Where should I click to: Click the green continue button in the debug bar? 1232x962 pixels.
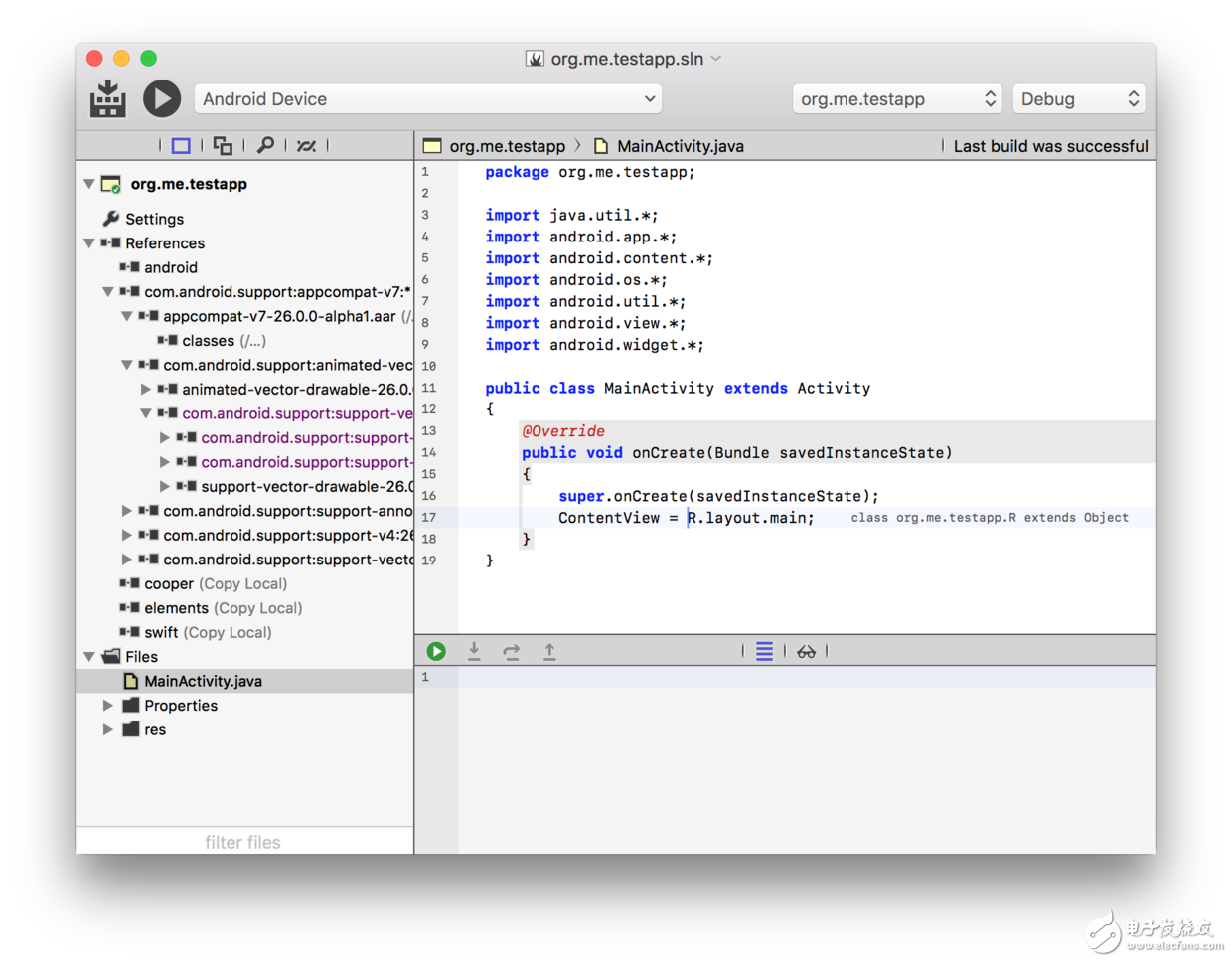coord(436,651)
